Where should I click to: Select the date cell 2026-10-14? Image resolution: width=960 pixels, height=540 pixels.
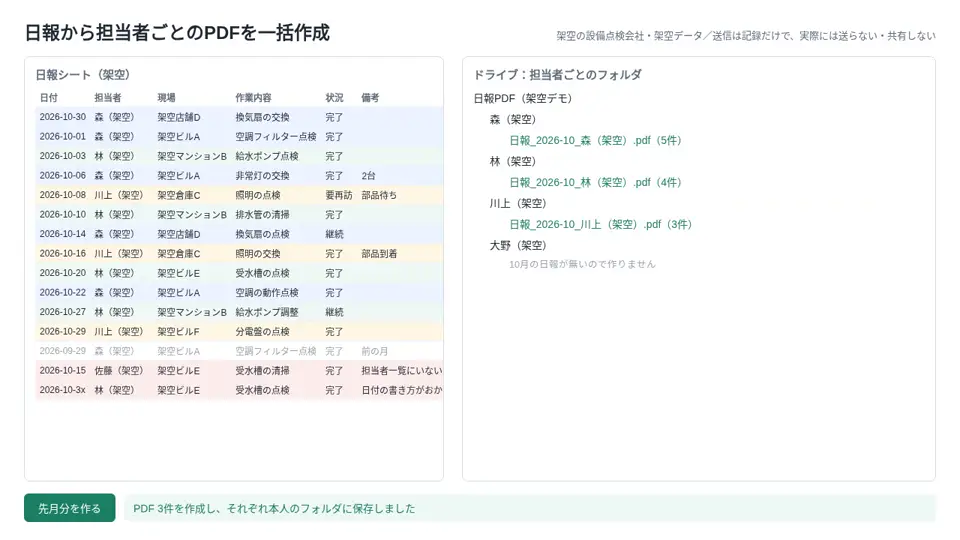point(62,234)
